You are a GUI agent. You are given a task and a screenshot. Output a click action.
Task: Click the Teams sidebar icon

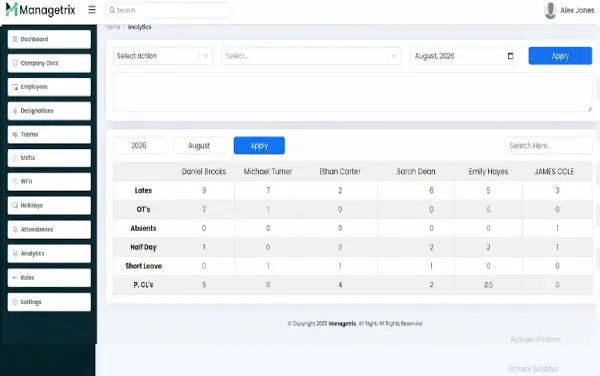pyautogui.click(x=15, y=134)
